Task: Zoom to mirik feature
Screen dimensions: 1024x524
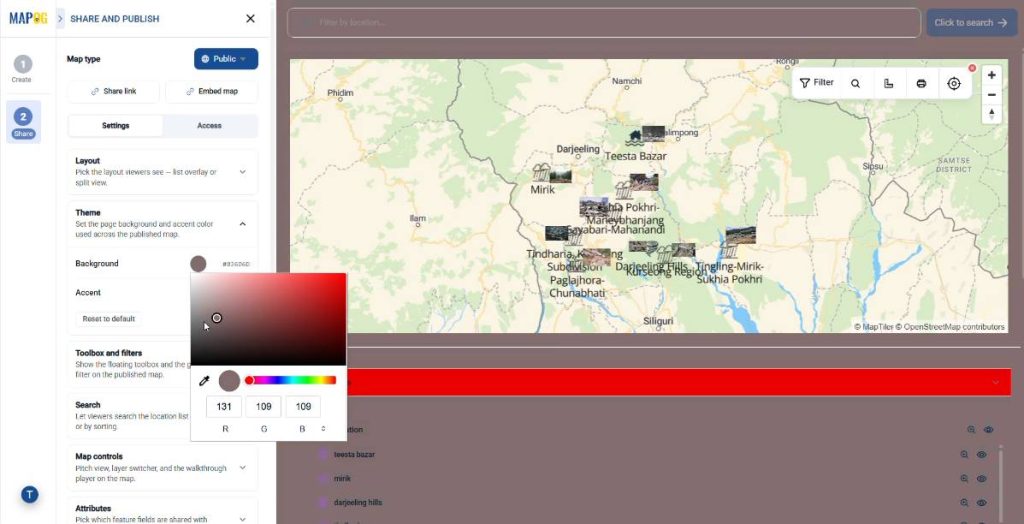Action: pyautogui.click(x=964, y=478)
